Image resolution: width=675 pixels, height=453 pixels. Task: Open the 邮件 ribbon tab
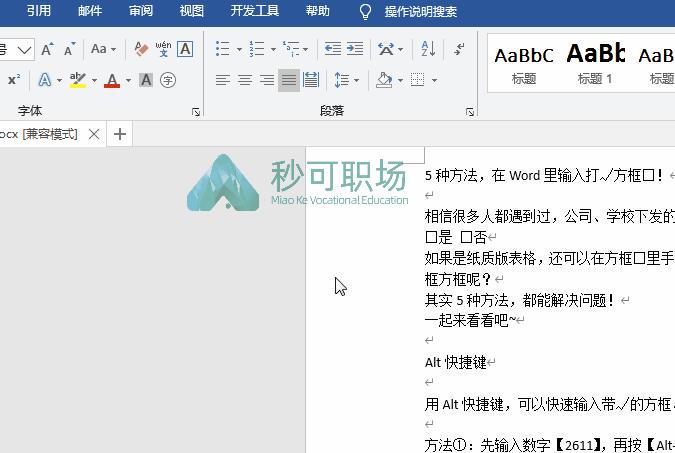90,11
